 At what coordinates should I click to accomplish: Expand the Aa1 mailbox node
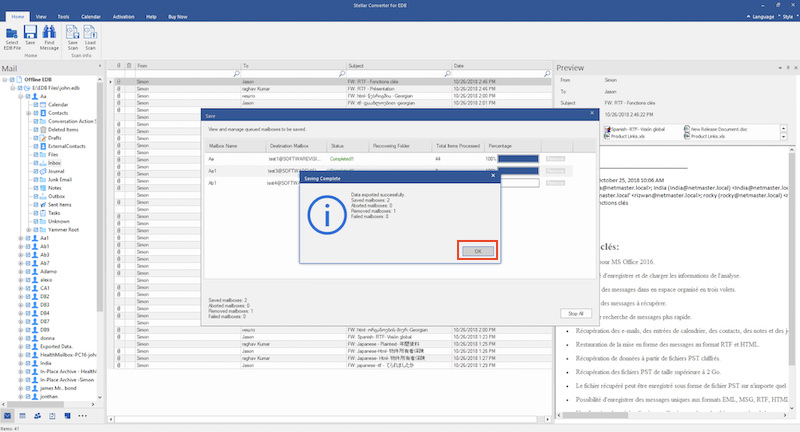pyautogui.click(x=21, y=238)
